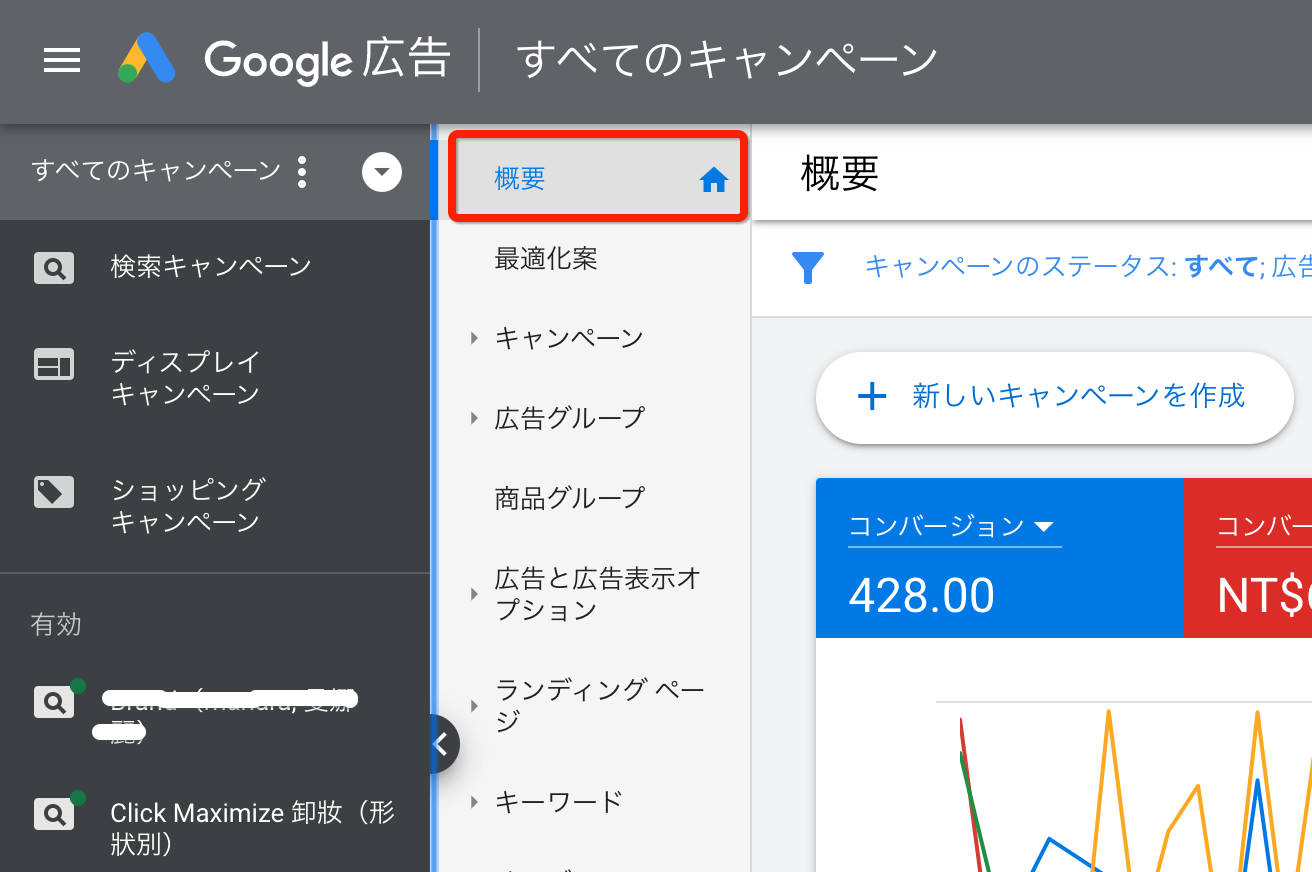Click the search icon of the redacted campaign
This screenshot has width=1312, height=872.
[54, 701]
